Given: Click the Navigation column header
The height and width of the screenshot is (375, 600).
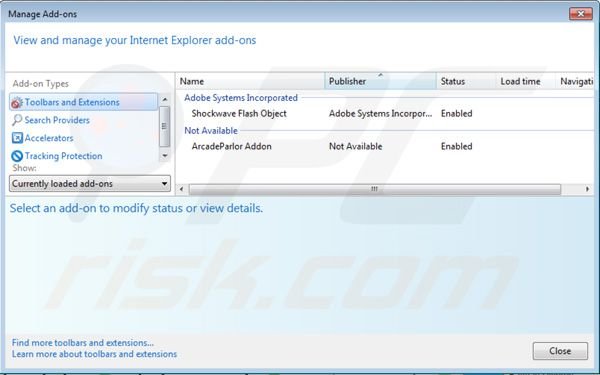Looking at the screenshot, I should pos(575,81).
